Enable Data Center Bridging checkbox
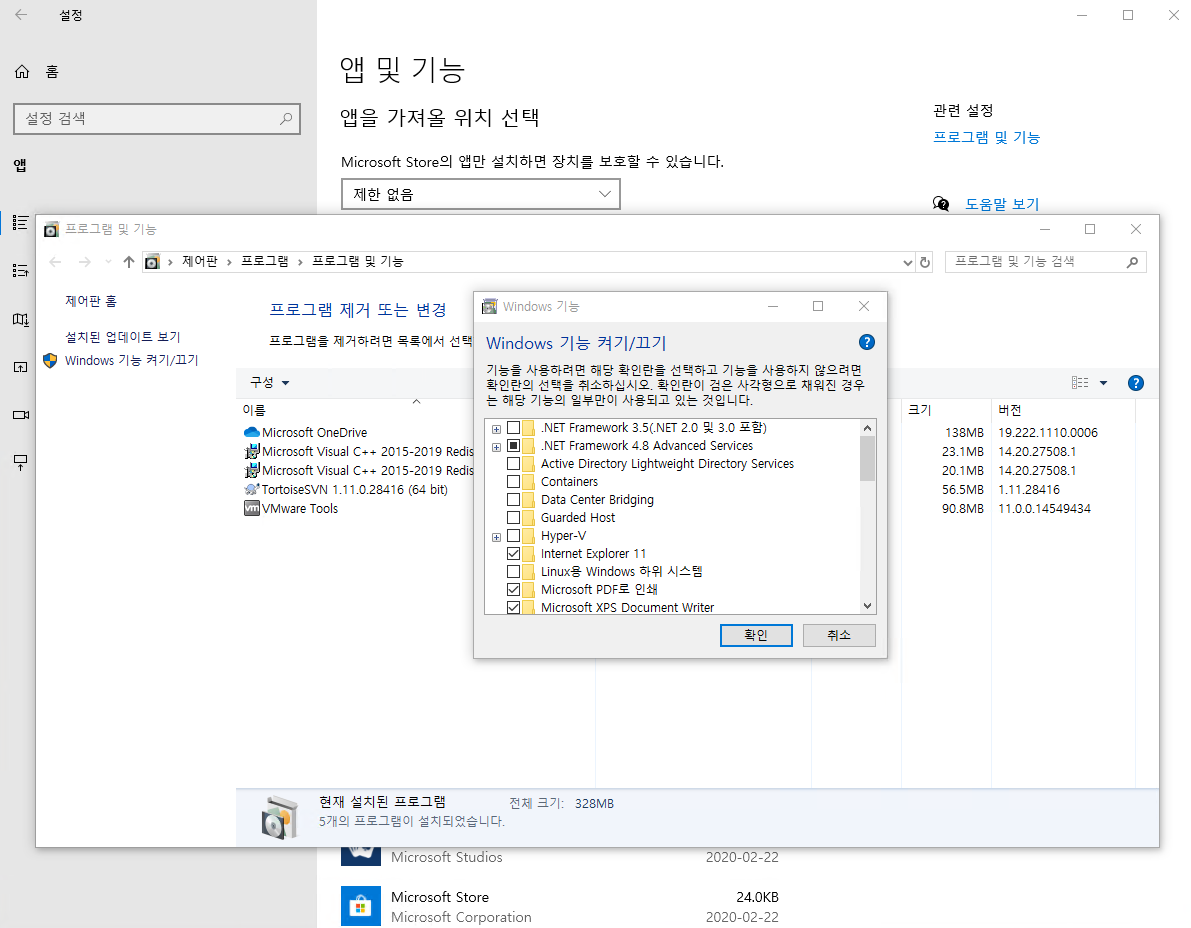This screenshot has height=928, width=1191. [513, 500]
